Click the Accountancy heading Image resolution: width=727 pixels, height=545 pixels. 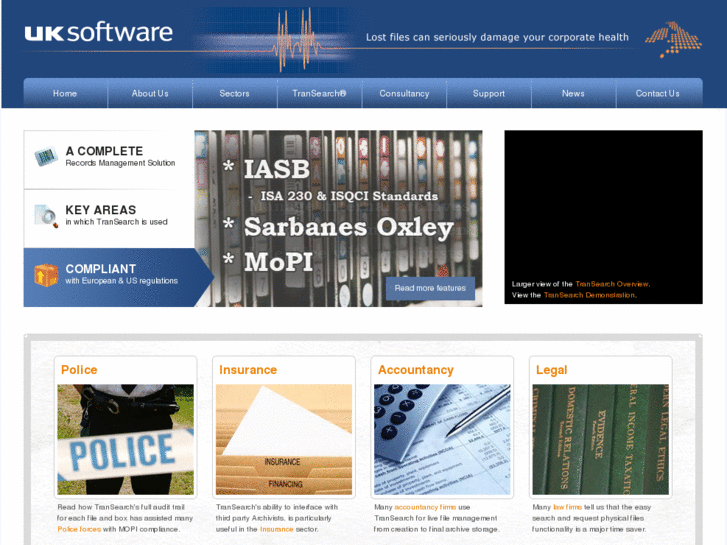[415, 370]
